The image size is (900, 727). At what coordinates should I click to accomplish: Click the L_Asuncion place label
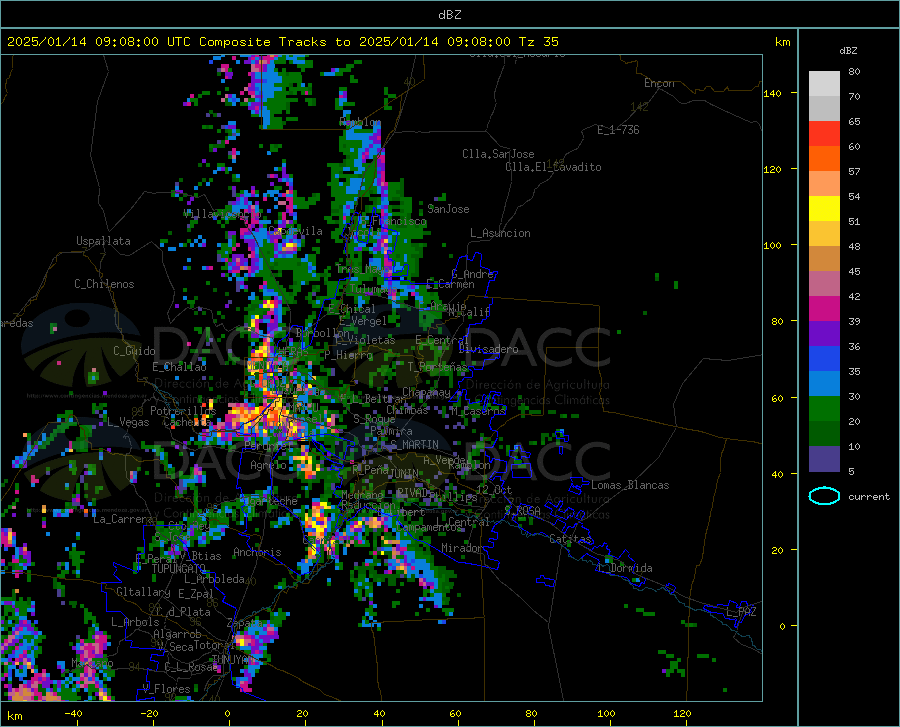(x=500, y=233)
